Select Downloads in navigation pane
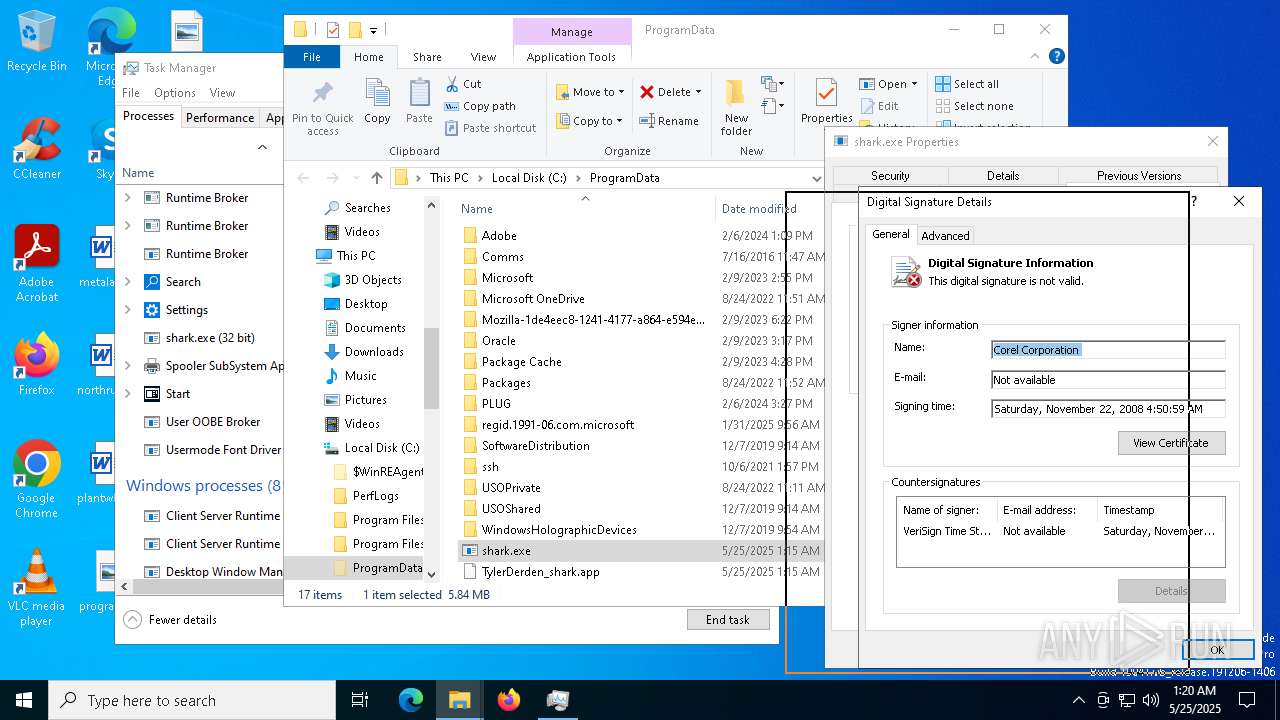1280x720 pixels. tap(363, 352)
